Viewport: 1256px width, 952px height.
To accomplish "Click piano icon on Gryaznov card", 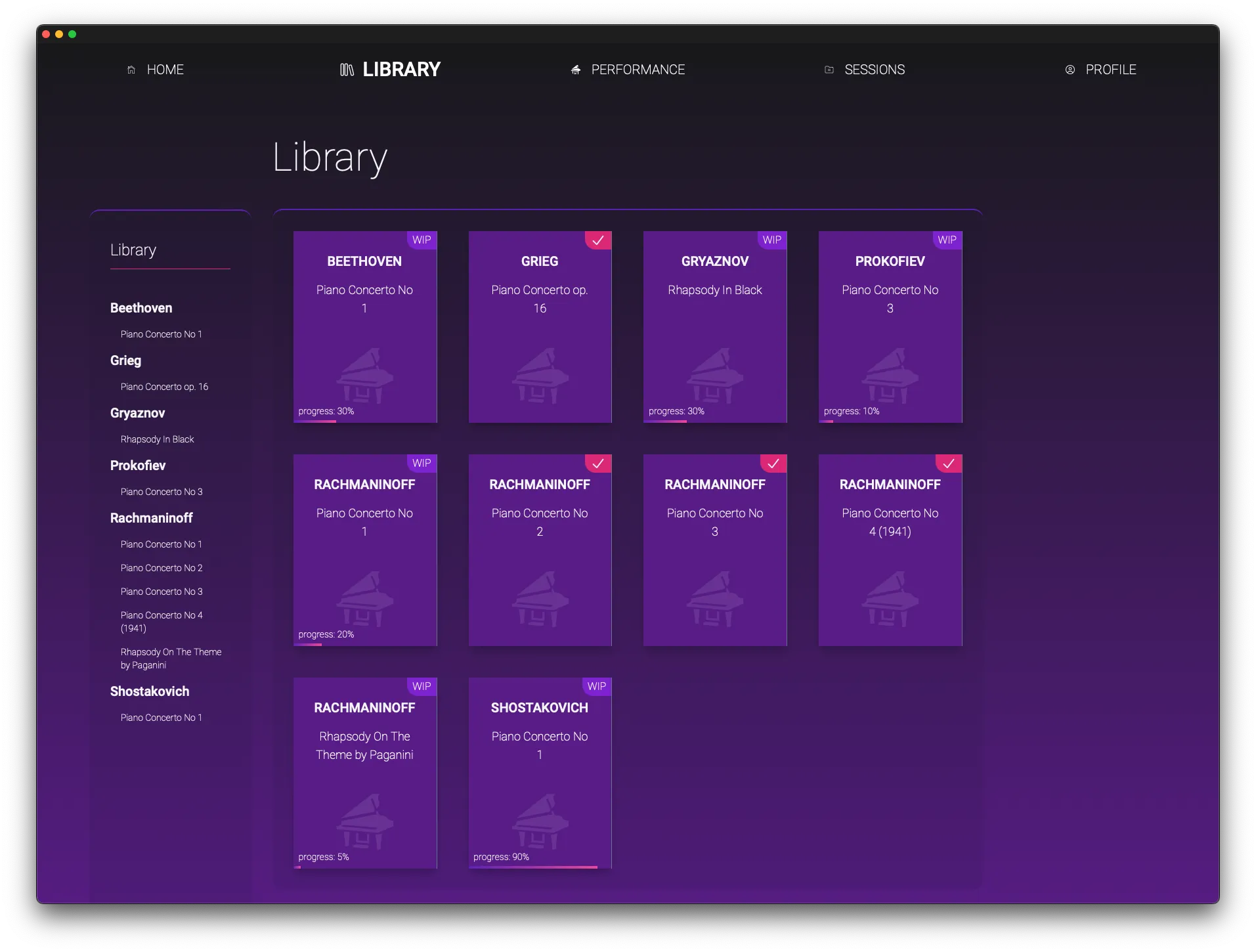I will pos(715,375).
